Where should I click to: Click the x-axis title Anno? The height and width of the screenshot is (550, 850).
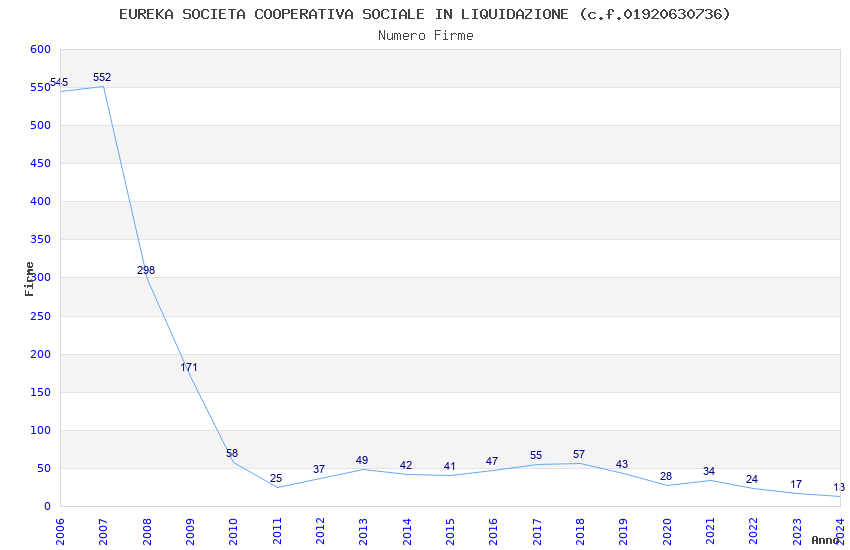[x=825, y=540]
